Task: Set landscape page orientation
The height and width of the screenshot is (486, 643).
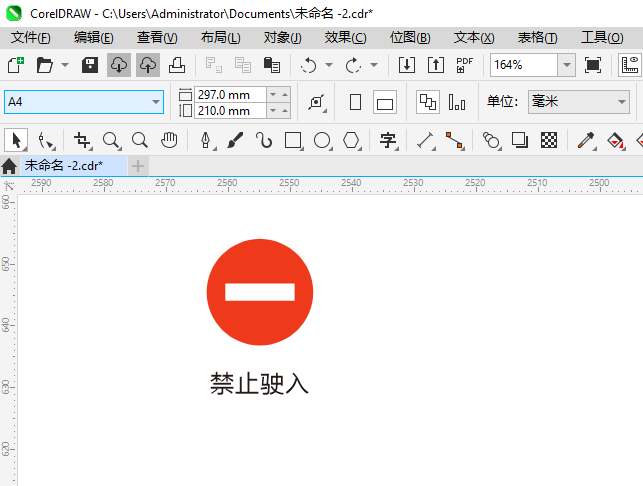Action: tap(385, 102)
